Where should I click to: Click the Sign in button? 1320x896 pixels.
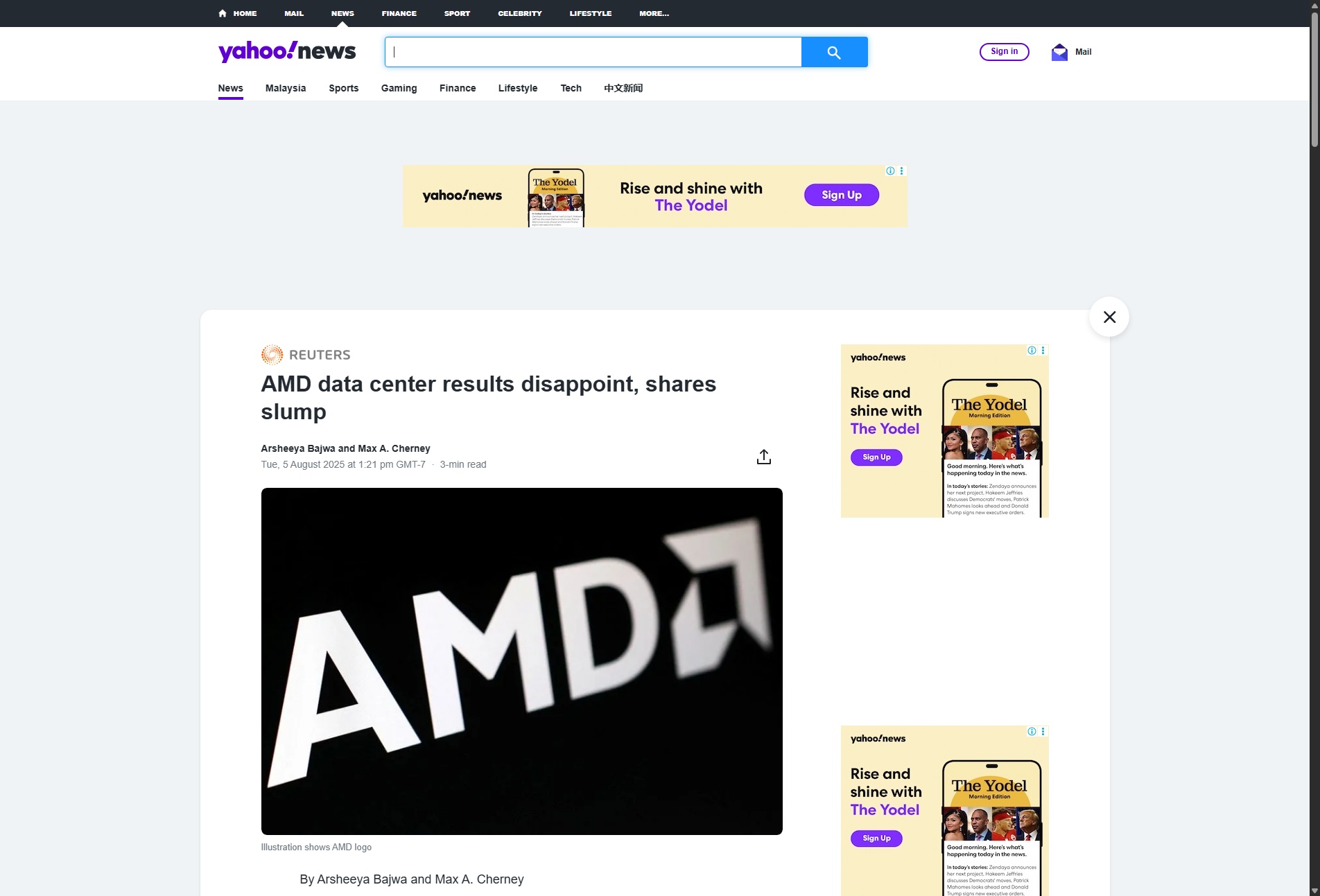tap(1004, 52)
